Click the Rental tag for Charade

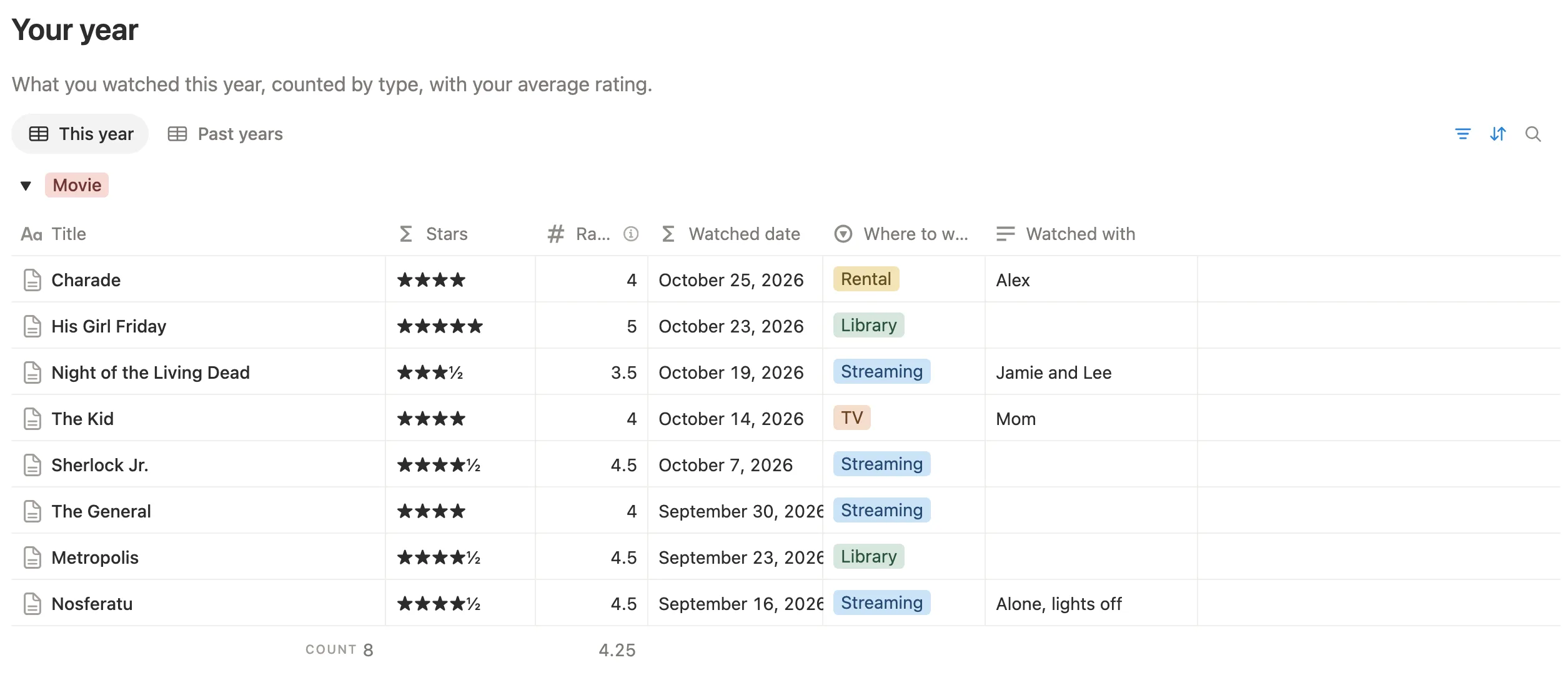[866, 279]
